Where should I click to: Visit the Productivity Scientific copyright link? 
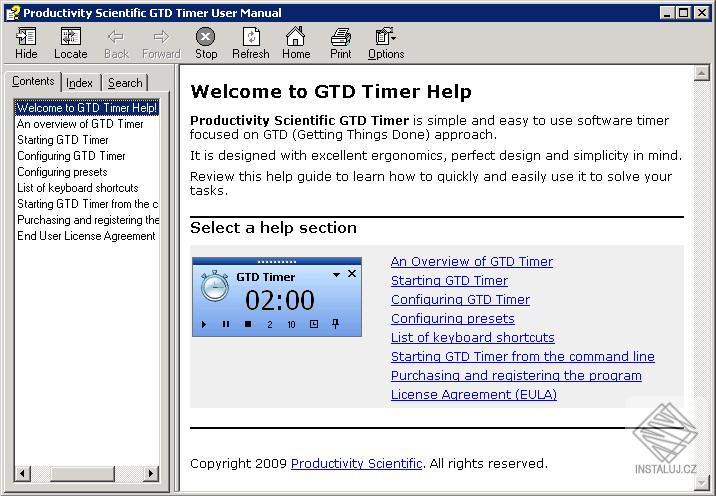[356, 464]
